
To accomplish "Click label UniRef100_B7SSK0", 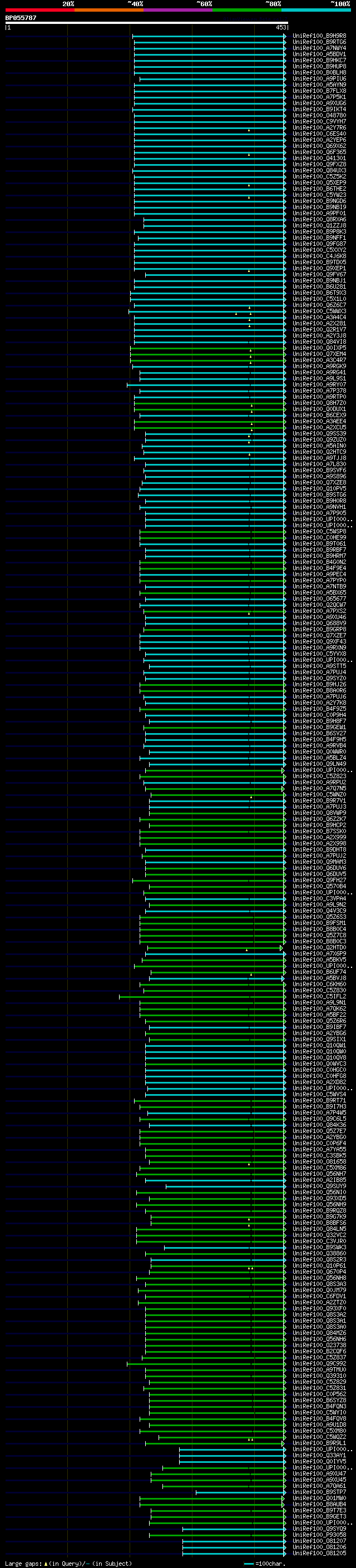I will [x=319, y=831].
